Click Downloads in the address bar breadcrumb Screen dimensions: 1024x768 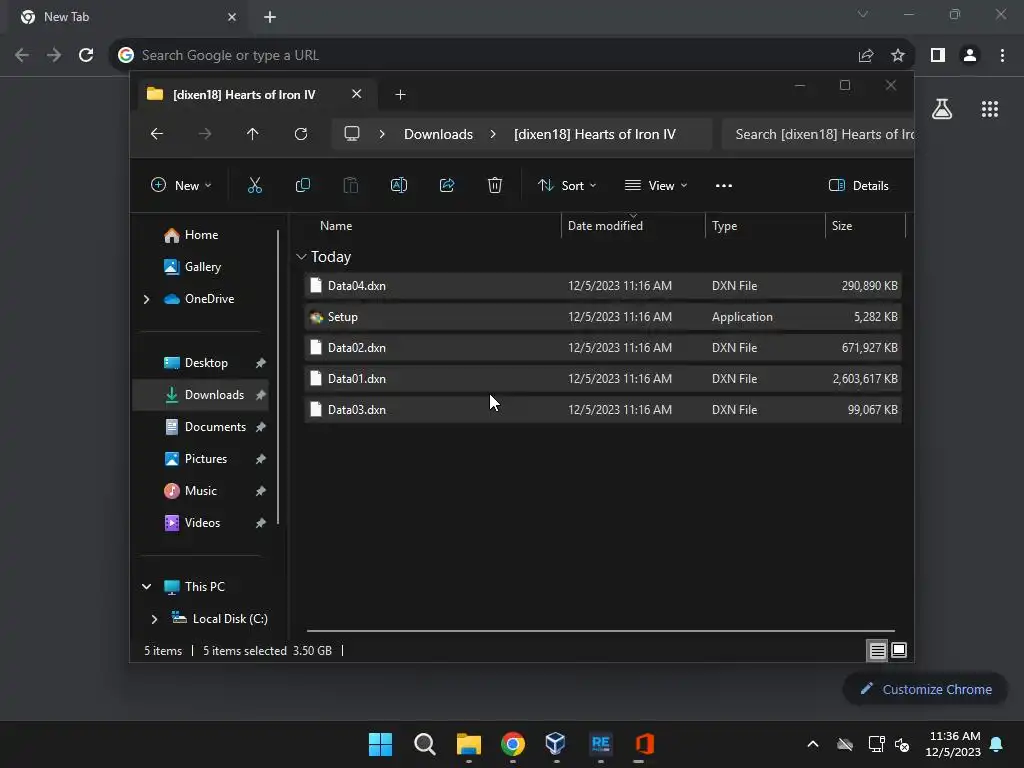click(438, 134)
